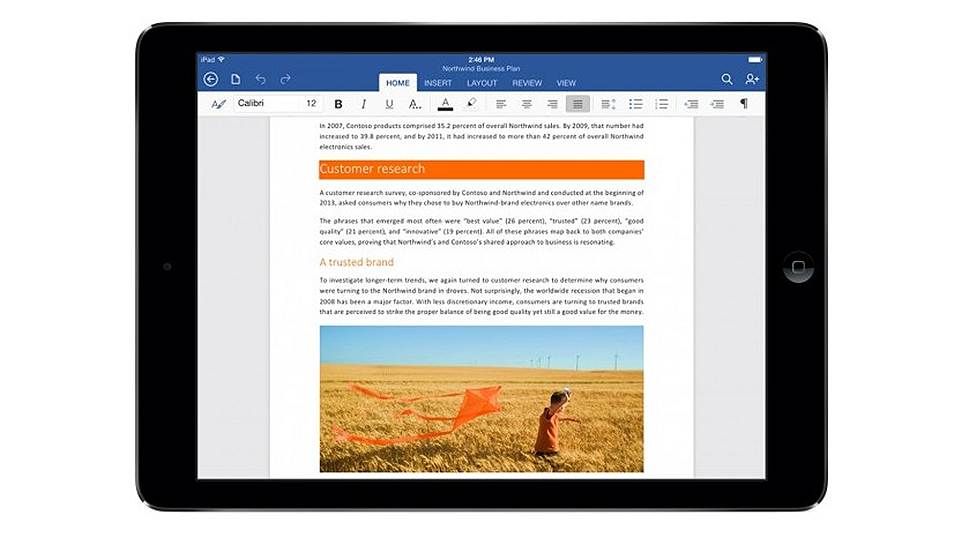The height and width of the screenshot is (544, 968).
Task: Open the font size 12 selector
Action: (311, 104)
